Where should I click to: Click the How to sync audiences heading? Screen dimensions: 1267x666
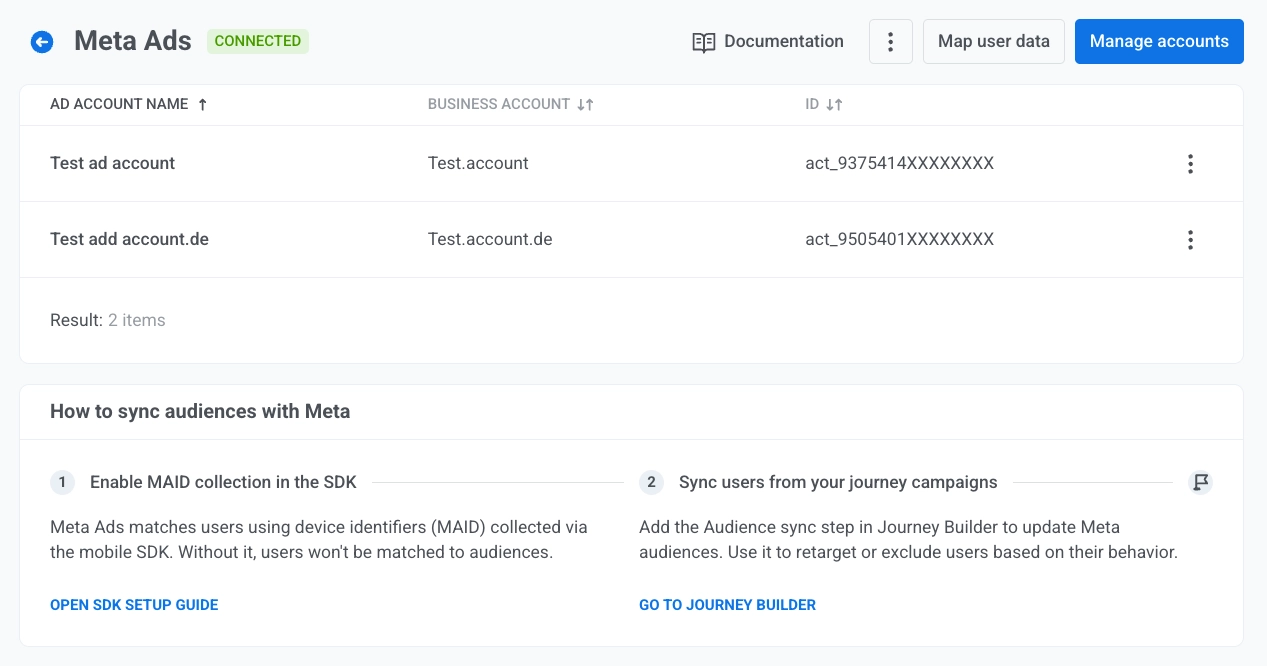200,411
